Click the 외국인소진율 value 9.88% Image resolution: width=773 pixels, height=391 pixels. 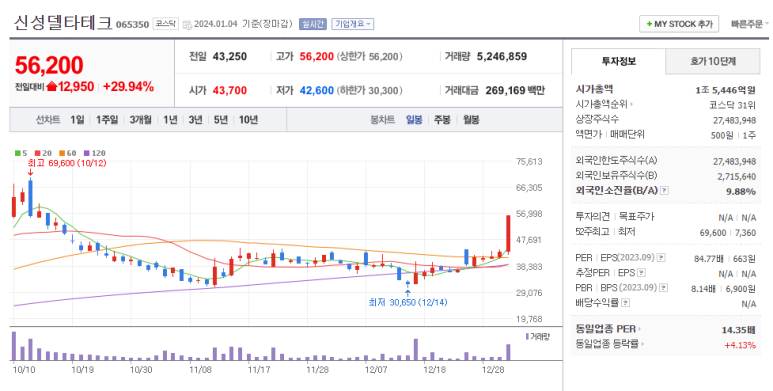(x=741, y=191)
